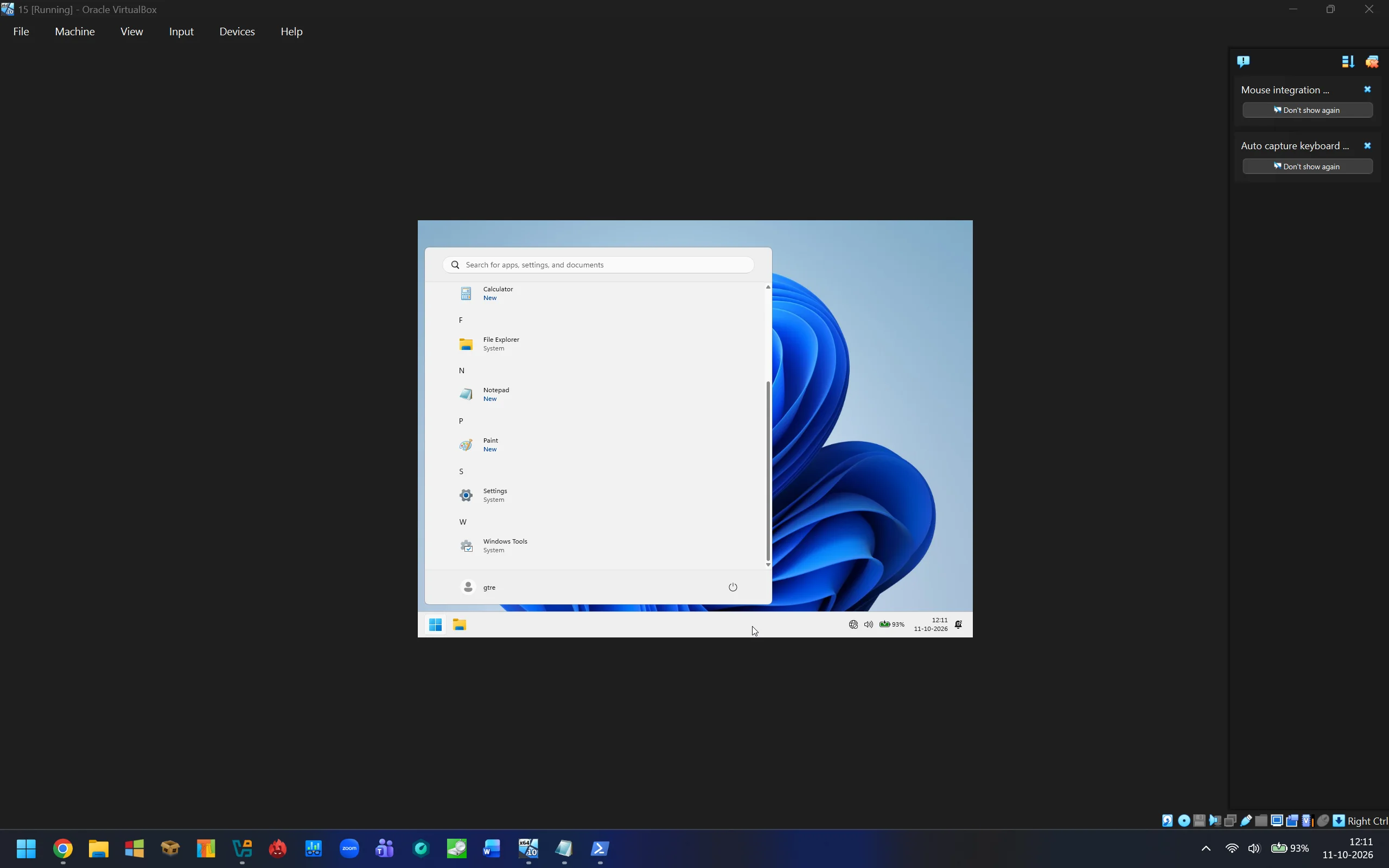Click the VirtualBox display status icon

pyautogui.click(x=1277, y=821)
